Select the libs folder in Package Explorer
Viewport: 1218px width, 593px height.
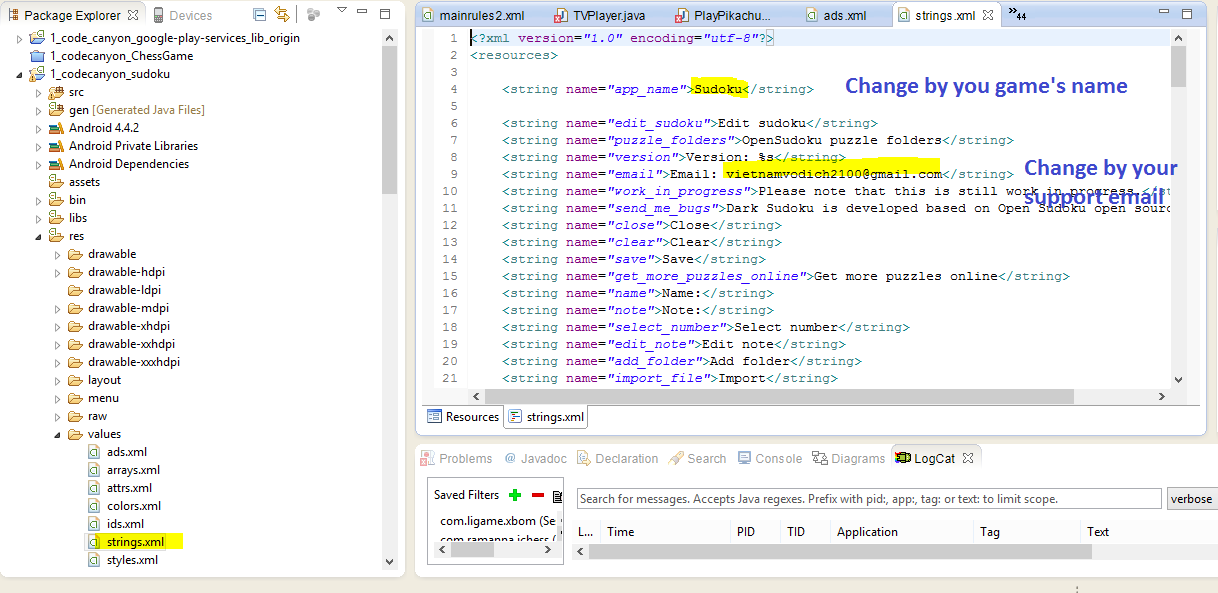click(78, 218)
